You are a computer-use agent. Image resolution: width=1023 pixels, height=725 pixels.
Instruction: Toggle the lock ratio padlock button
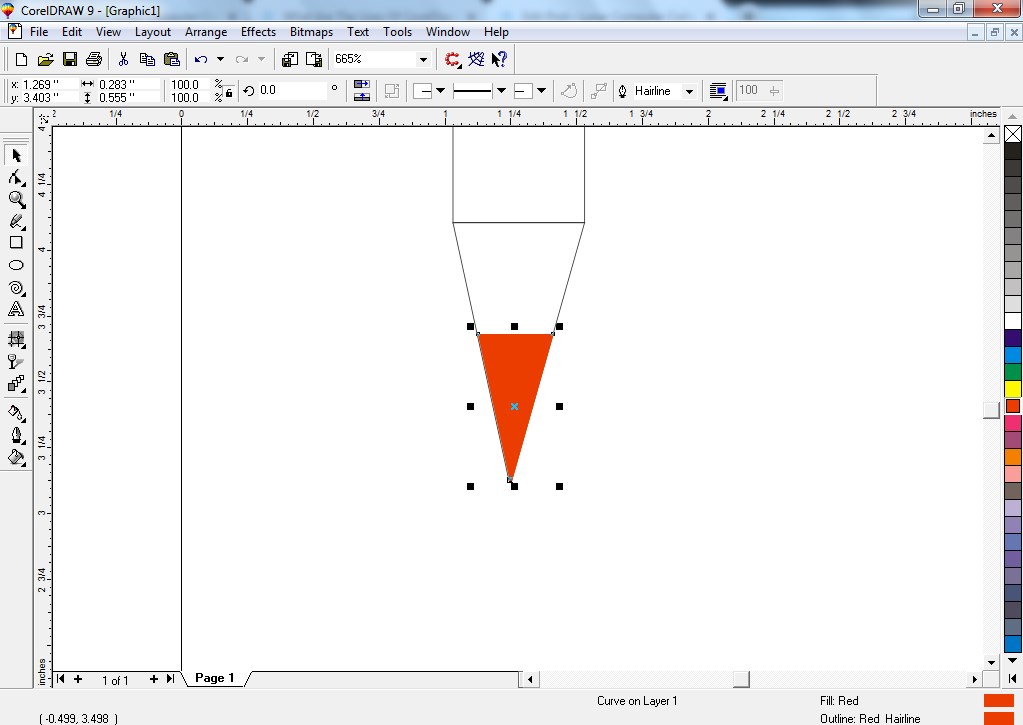pos(229,93)
